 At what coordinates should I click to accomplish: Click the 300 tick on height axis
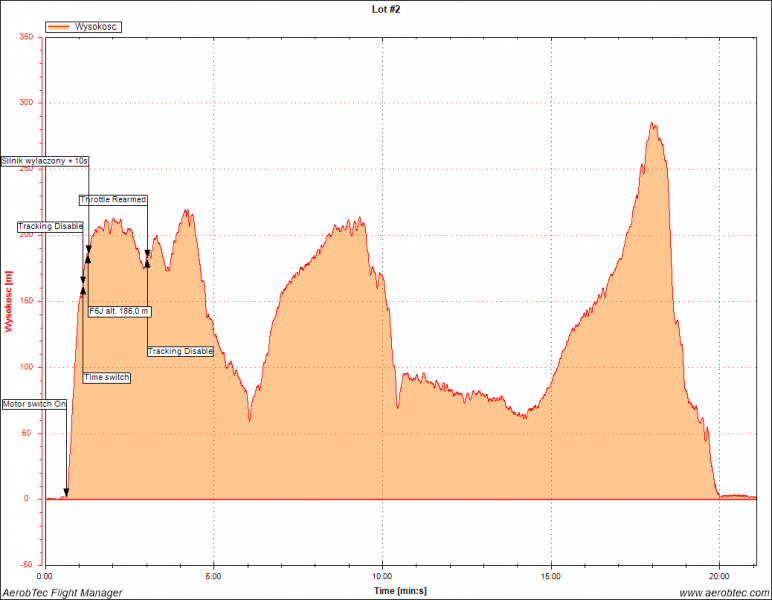(x=27, y=103)
